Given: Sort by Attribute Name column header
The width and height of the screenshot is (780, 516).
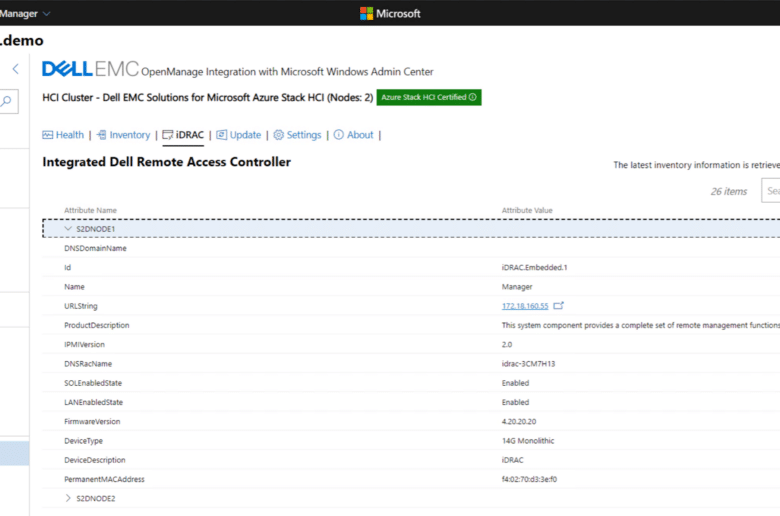Looking at the screenshot, I should 90,210.
